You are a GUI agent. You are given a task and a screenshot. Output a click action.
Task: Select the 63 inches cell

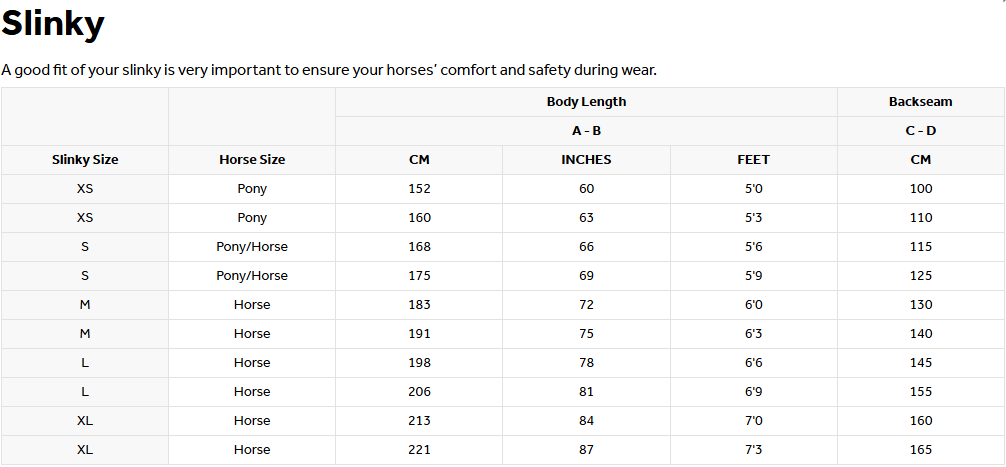[586, 218]
